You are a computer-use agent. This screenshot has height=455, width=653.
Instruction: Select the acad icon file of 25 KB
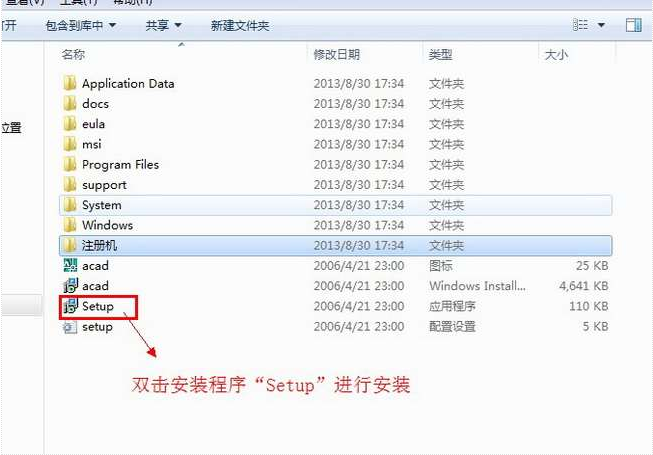pyautogui.click(x=95, y=266)
